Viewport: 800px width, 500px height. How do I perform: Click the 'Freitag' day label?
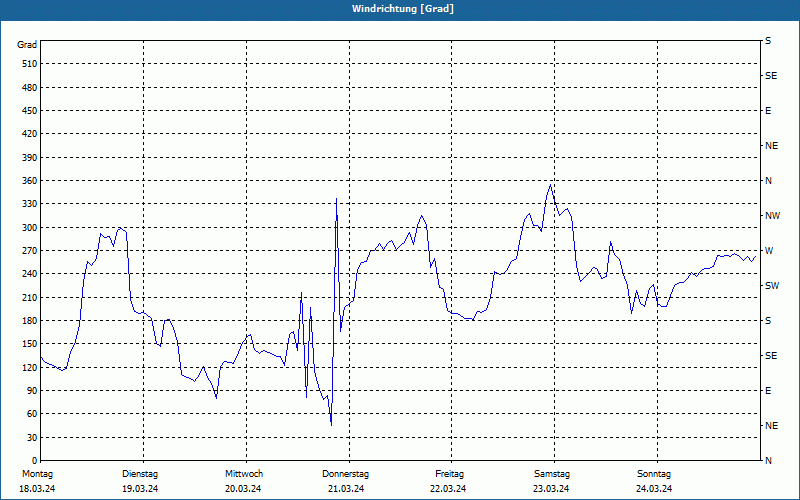click(x=449, y=474)
